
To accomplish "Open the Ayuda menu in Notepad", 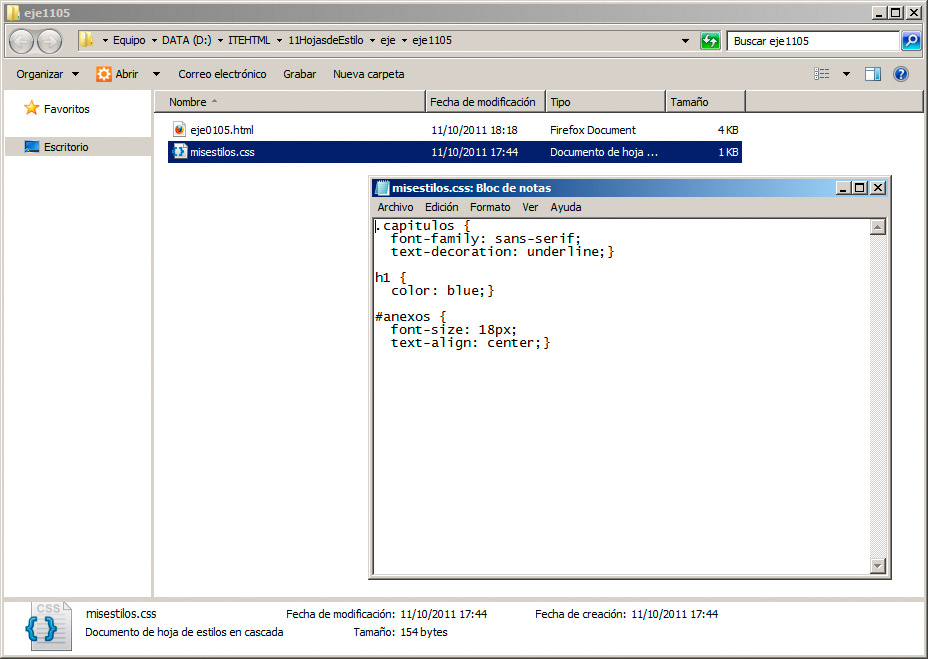I will pos(566,207).
